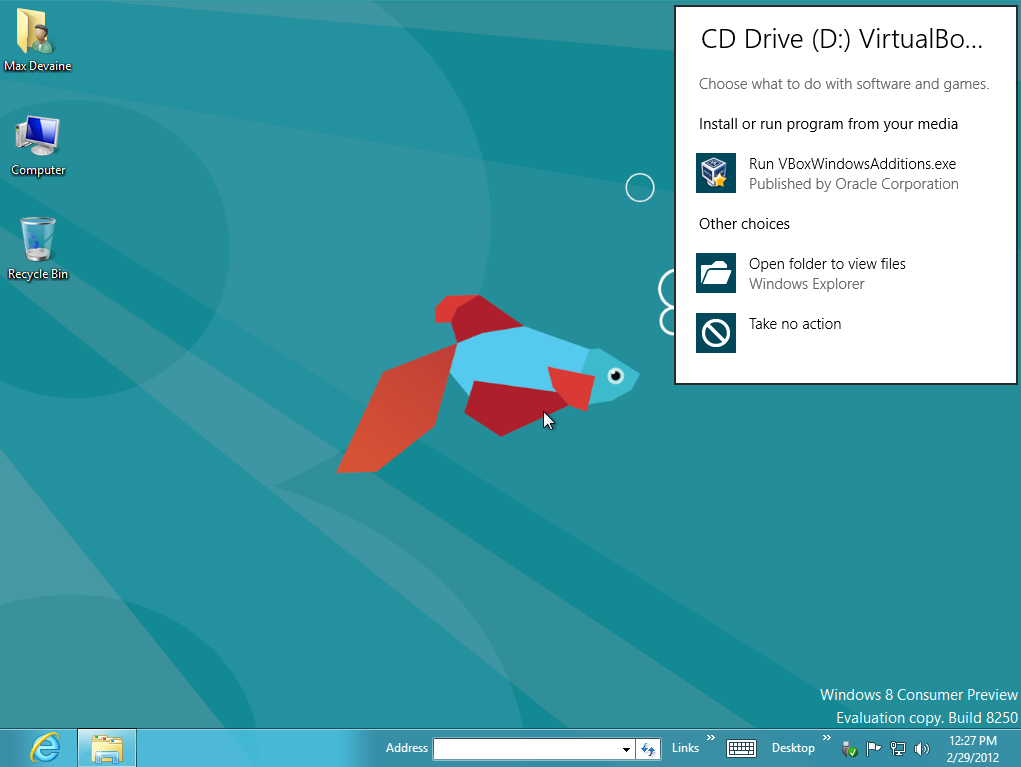Click the 'CD Drive (D:) VirtualBo...' title
The height and width of the screenshot is (767, 1021).
(841, 39)
